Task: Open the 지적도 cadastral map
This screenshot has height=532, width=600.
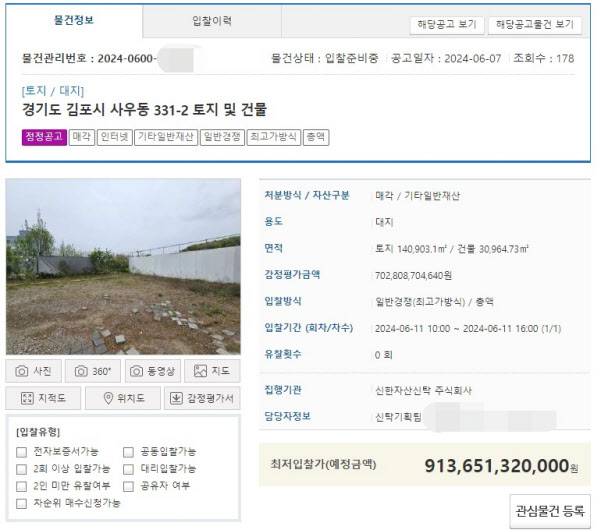Action: pyautogui.click(x=43, y=398)
